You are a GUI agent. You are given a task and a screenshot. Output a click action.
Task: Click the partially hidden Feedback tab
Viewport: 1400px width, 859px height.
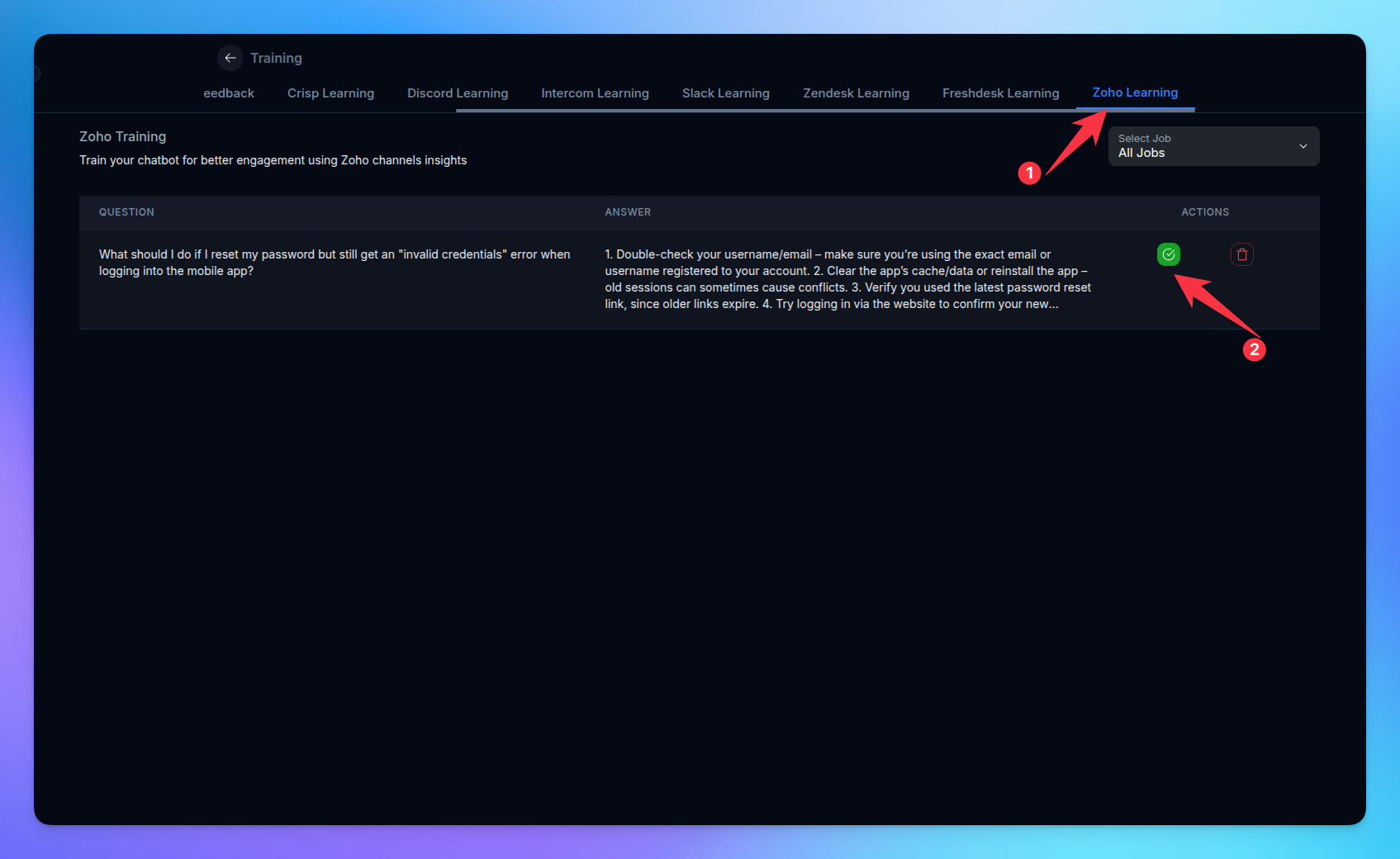click(229, 93)
